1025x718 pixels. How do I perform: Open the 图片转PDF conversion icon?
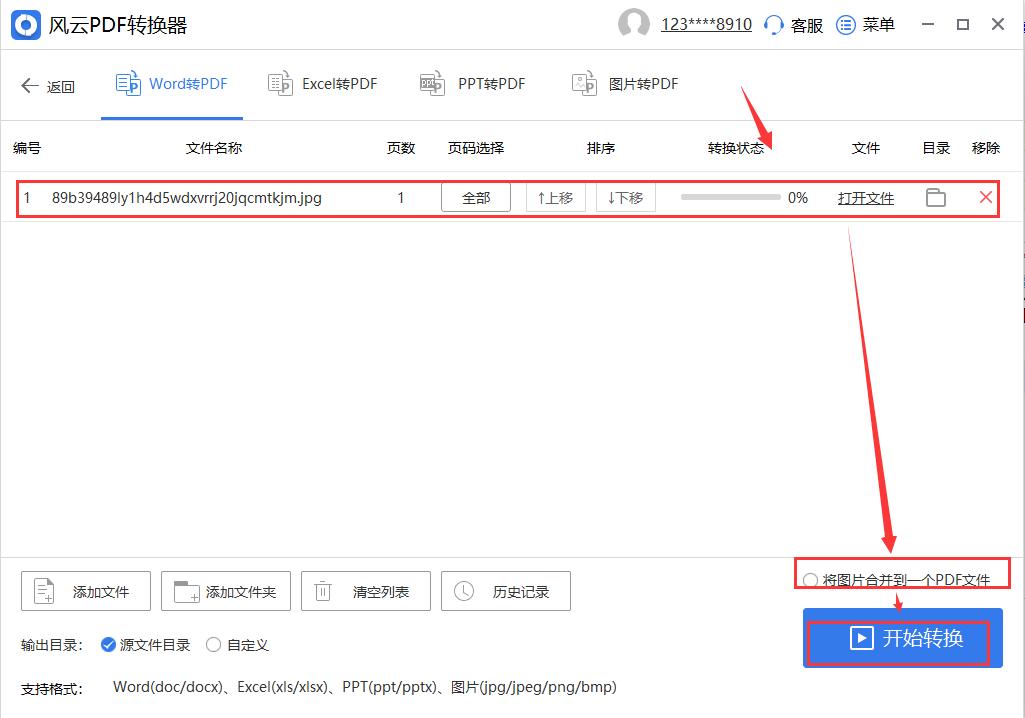click(x=584, y=84)
